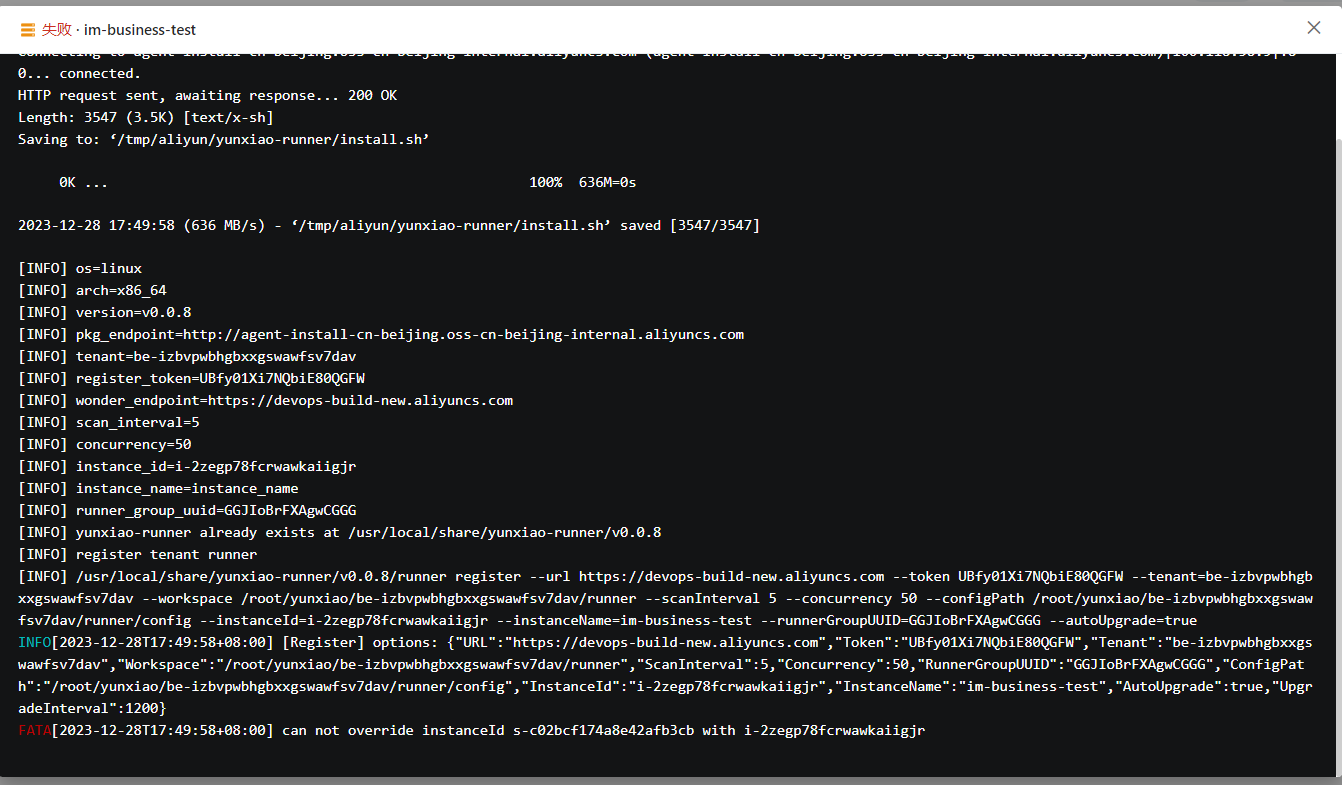Click the 'Length: 3547 (3.5K) [text/x-sh]' line
This screenshot has height=785, width=1342.
point(146,118)
